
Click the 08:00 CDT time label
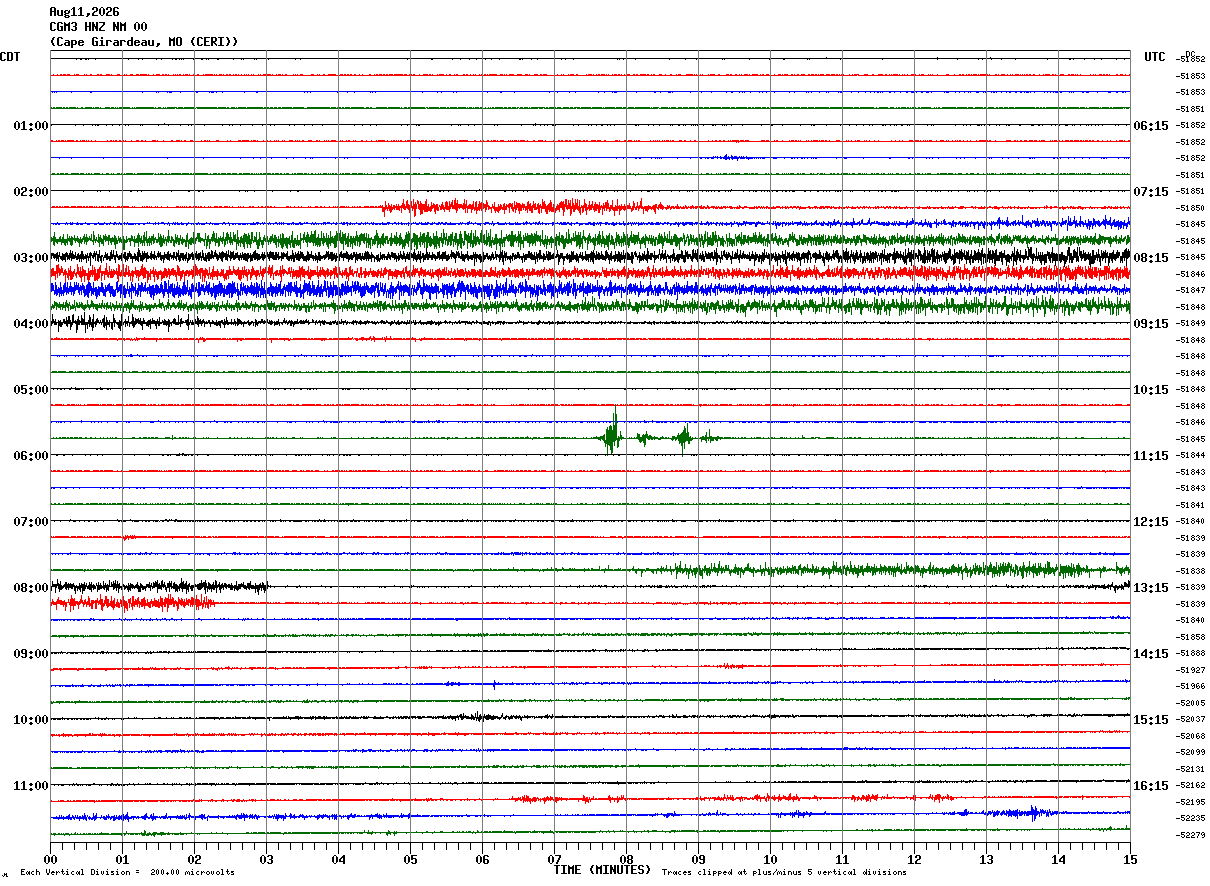(x=31, y=588)
